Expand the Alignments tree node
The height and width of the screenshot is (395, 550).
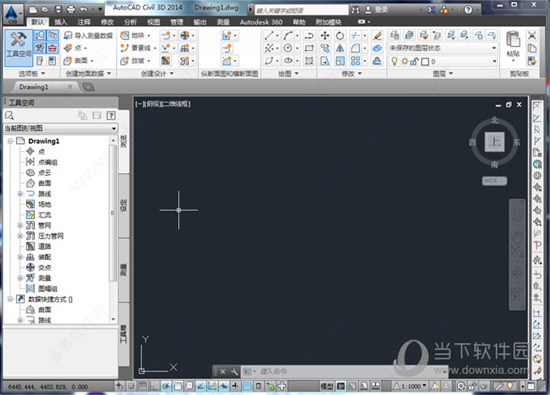pos(20,194)
